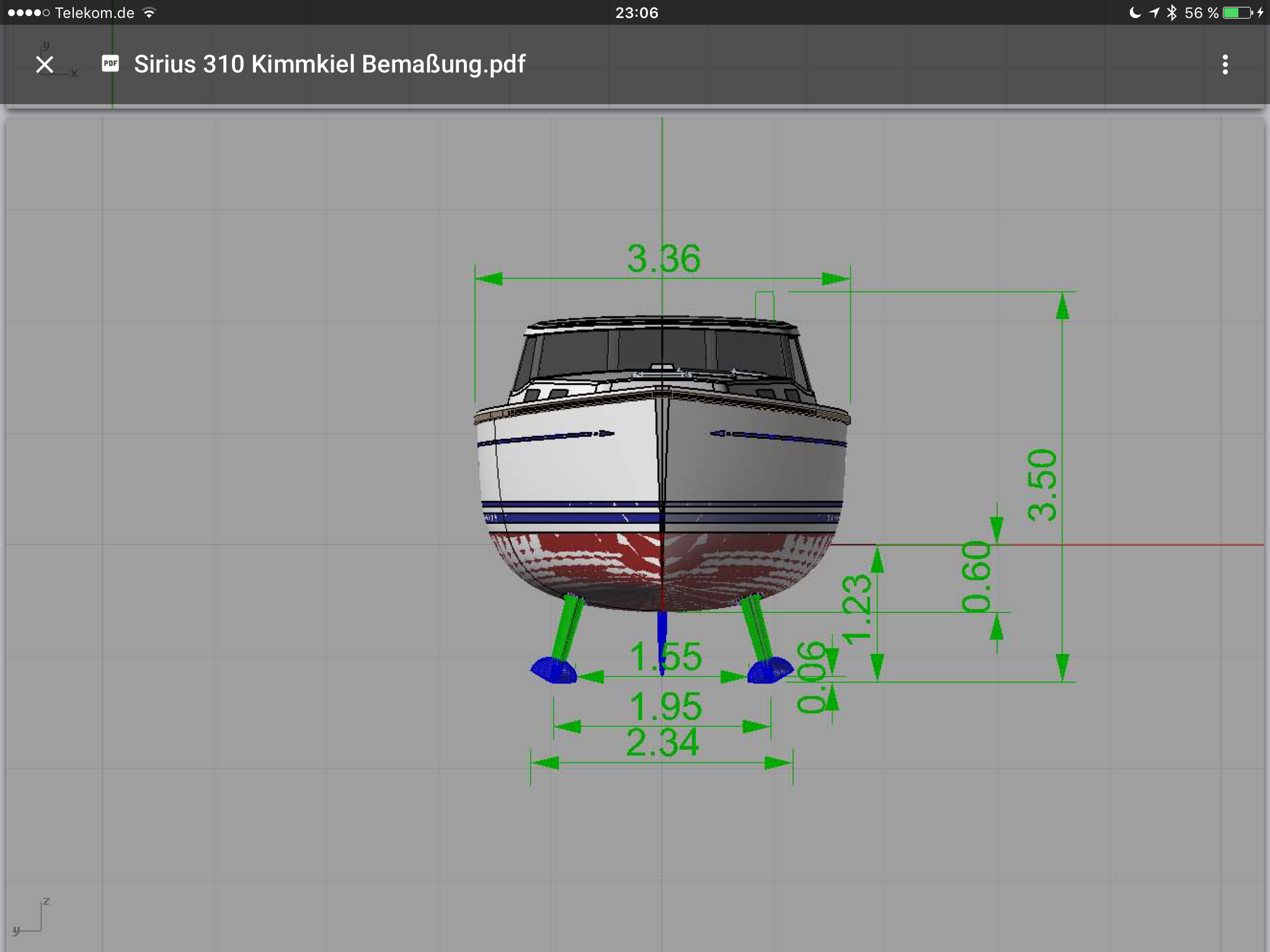Tap the 23:06 clock in status bar
The image size is (1270, 952).
coord(637,12)
